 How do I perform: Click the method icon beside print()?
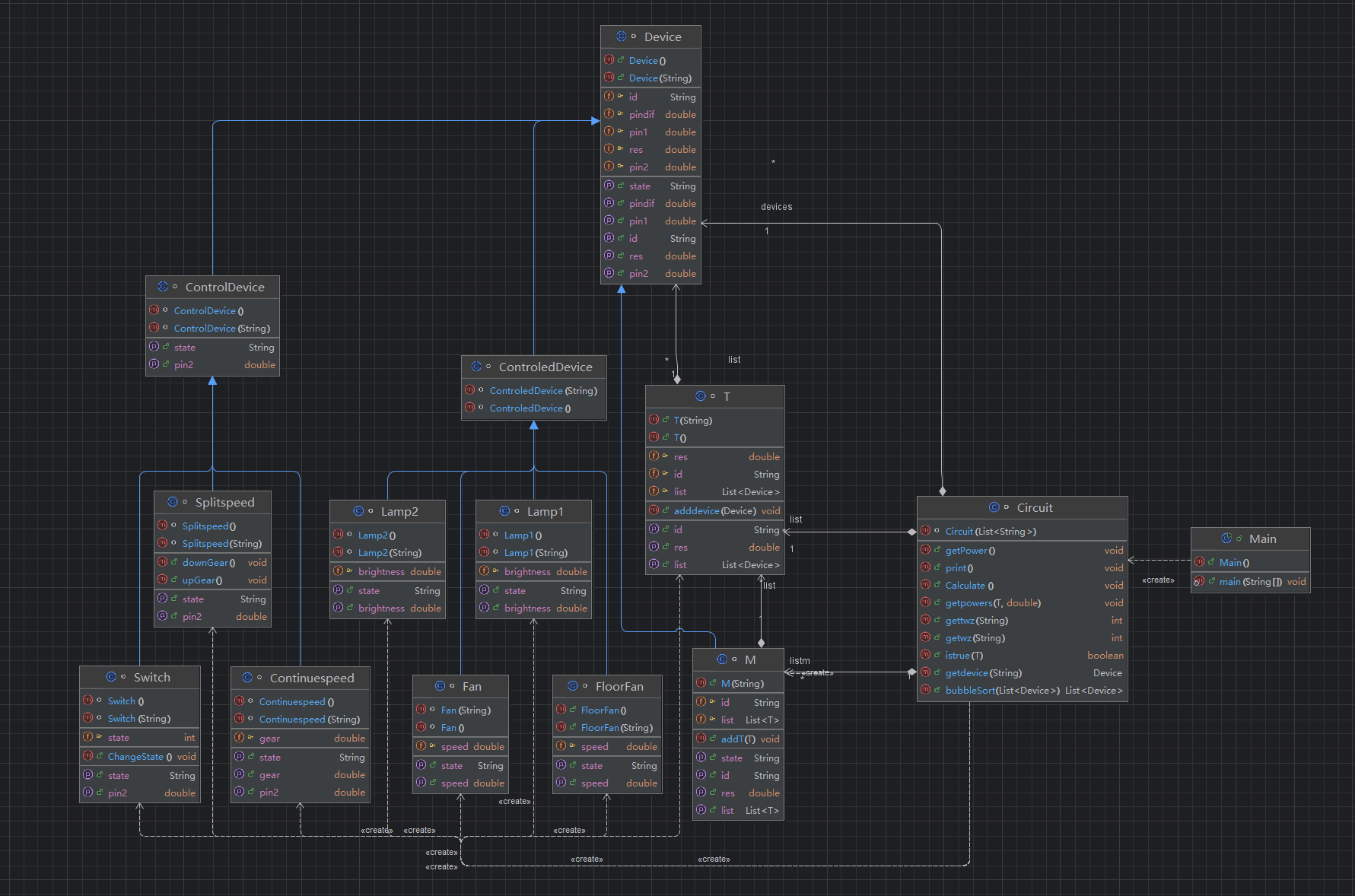[x=925, y=567]
